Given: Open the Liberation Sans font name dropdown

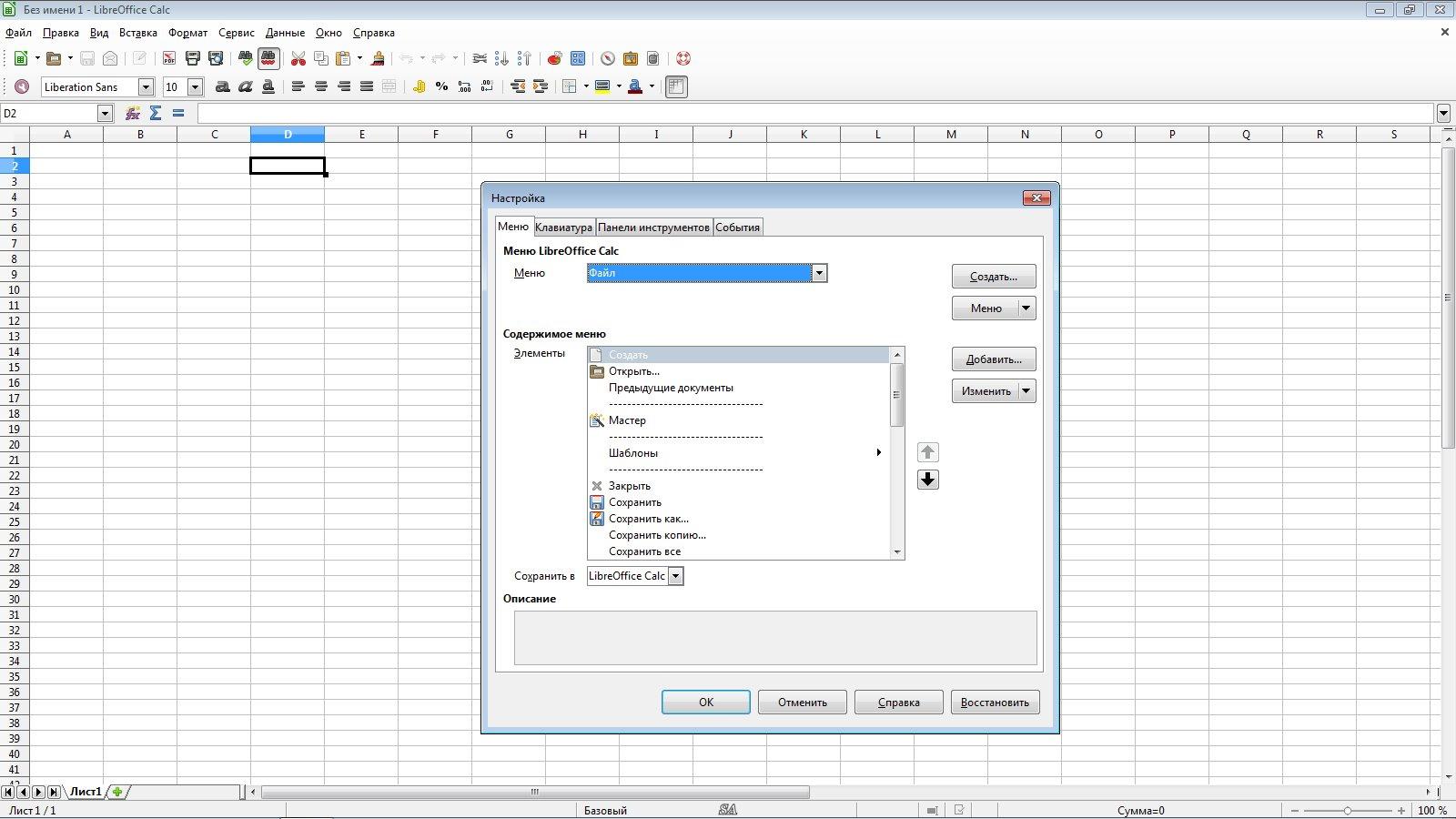Looking at the screenshot, I should (146, 86).
